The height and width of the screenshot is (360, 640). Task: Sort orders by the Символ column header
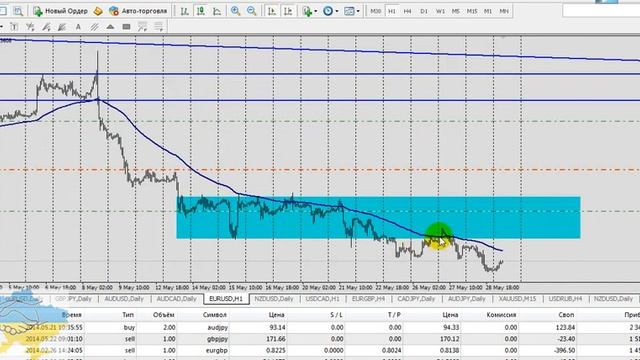point(215,315)
